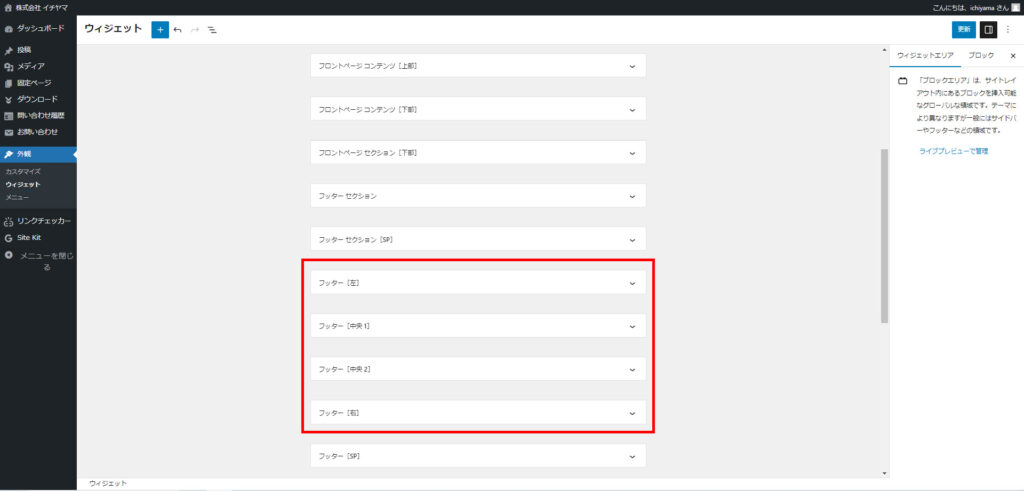Click the vertical scrollbar in widget list
This screenshot has width=1024, height=491.
[x=884, y=235]
